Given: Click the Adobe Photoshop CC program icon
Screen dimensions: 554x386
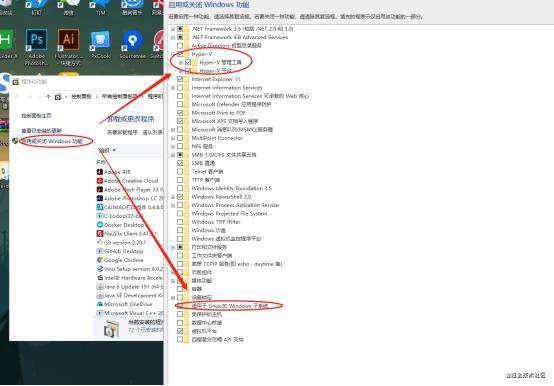Looking at the screenshot, I should coord(100,198).
